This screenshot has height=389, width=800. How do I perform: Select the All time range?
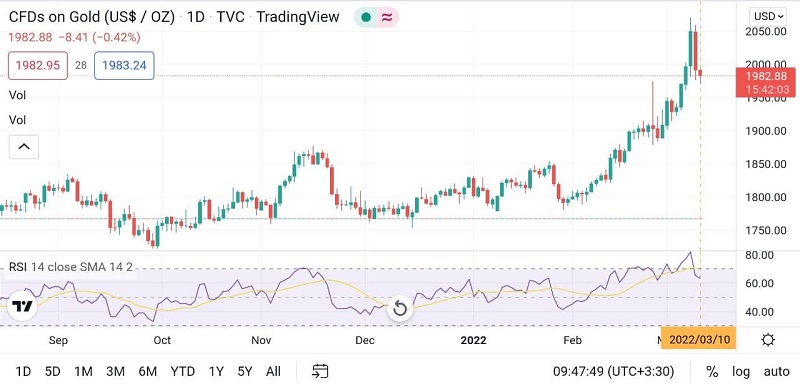pyautogui.click(x=273, y=372)
